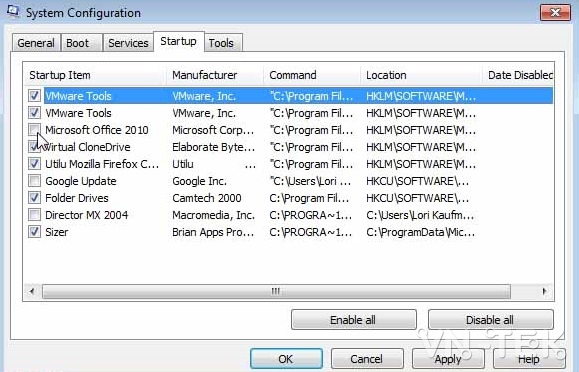The width and height of the screenshot is (579, 372).
Task: Uncheck the Virtual CloneDrive checkbox
Action: (34, 147)
